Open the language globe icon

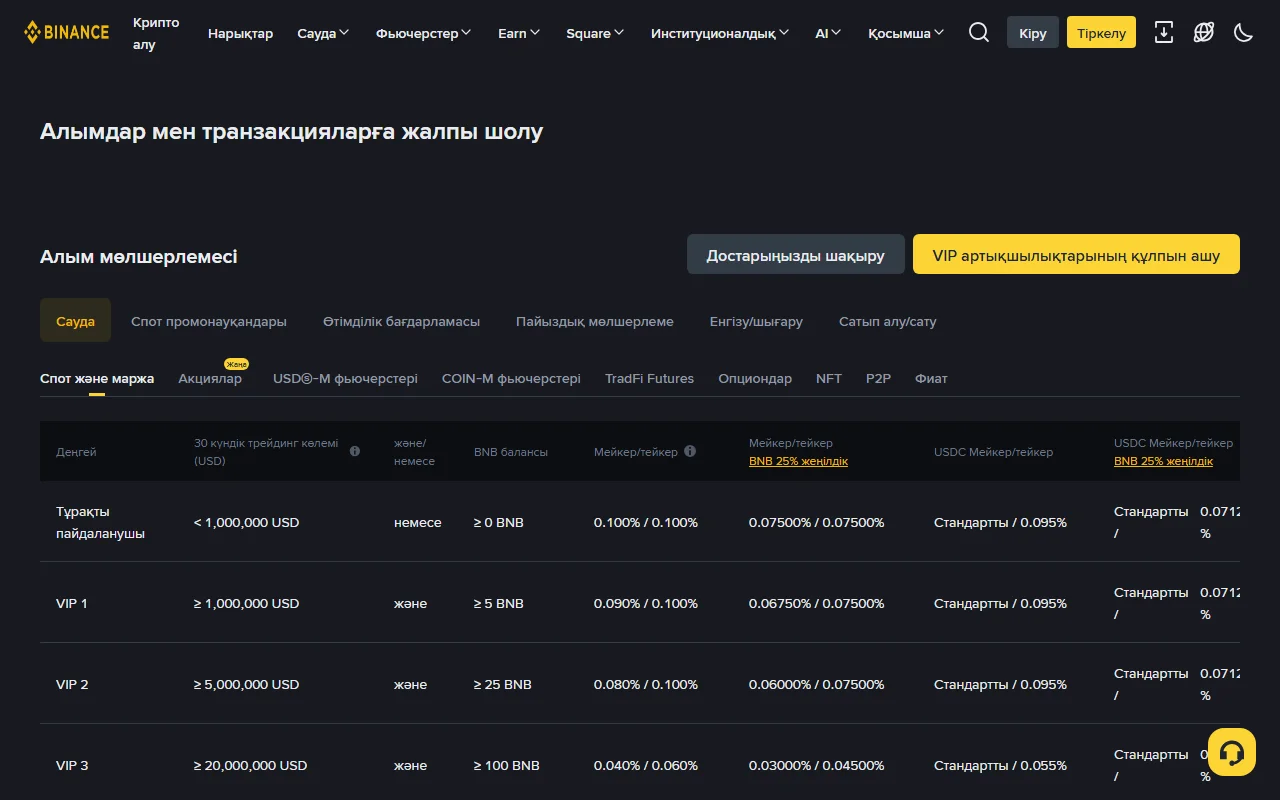tap(1204, 32)
